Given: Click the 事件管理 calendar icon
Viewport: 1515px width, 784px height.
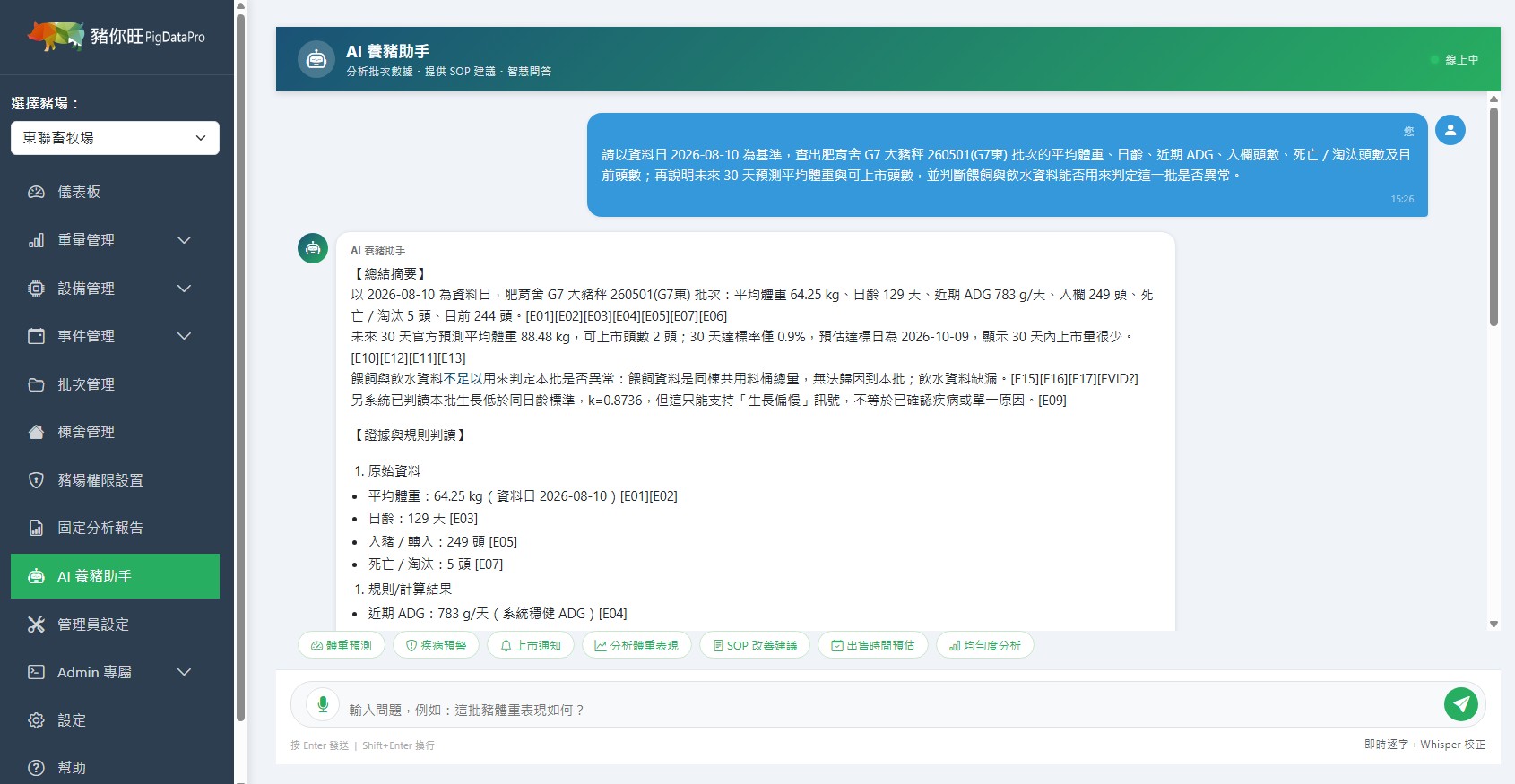Looking at the screenshot, I should (x=36, y=336).
